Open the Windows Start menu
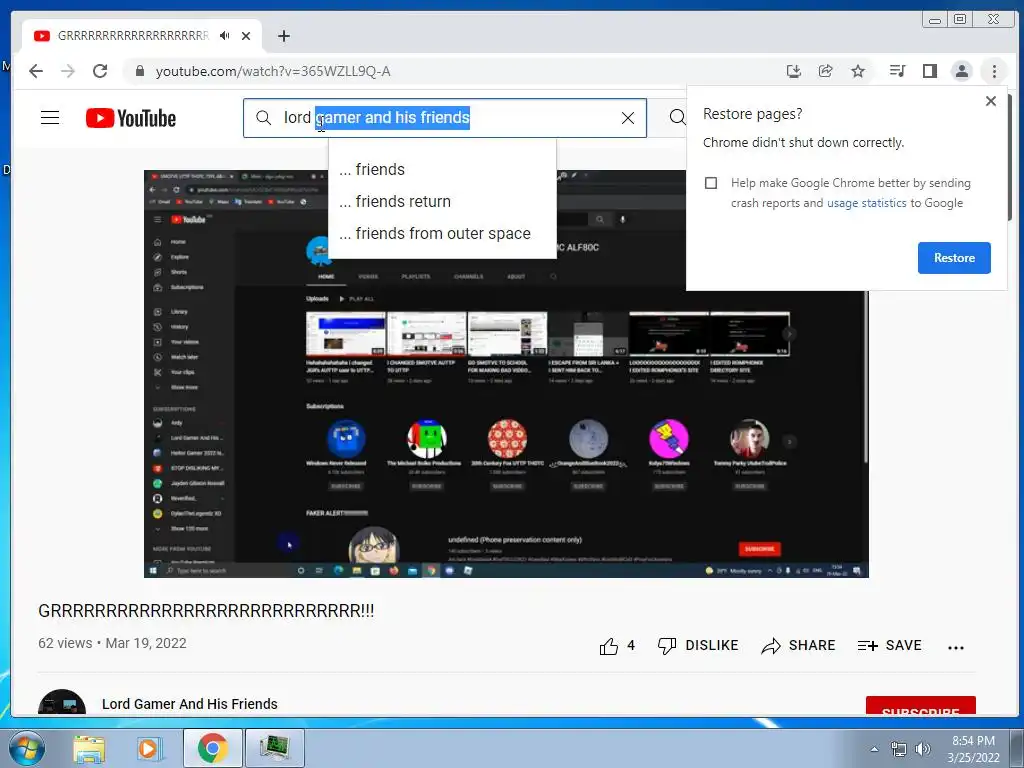The width and height of the screenshot is (1024, 768). coord(25,748)
